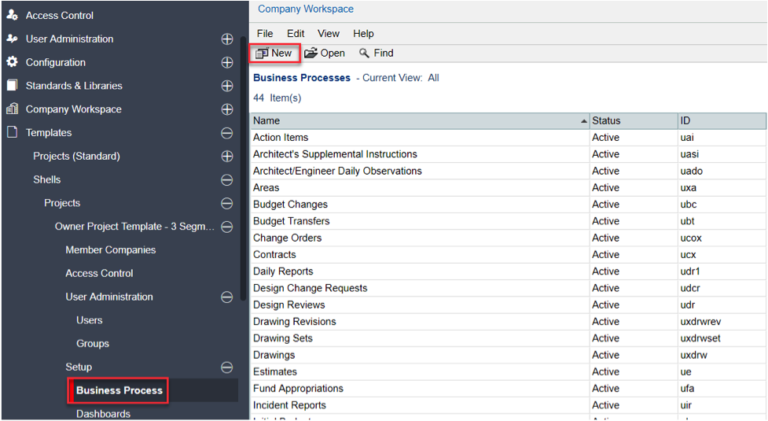Viewport: 768px width, 421px height.
Task: Click the Find magnifier toolbar button
Action: coord(376,53)
